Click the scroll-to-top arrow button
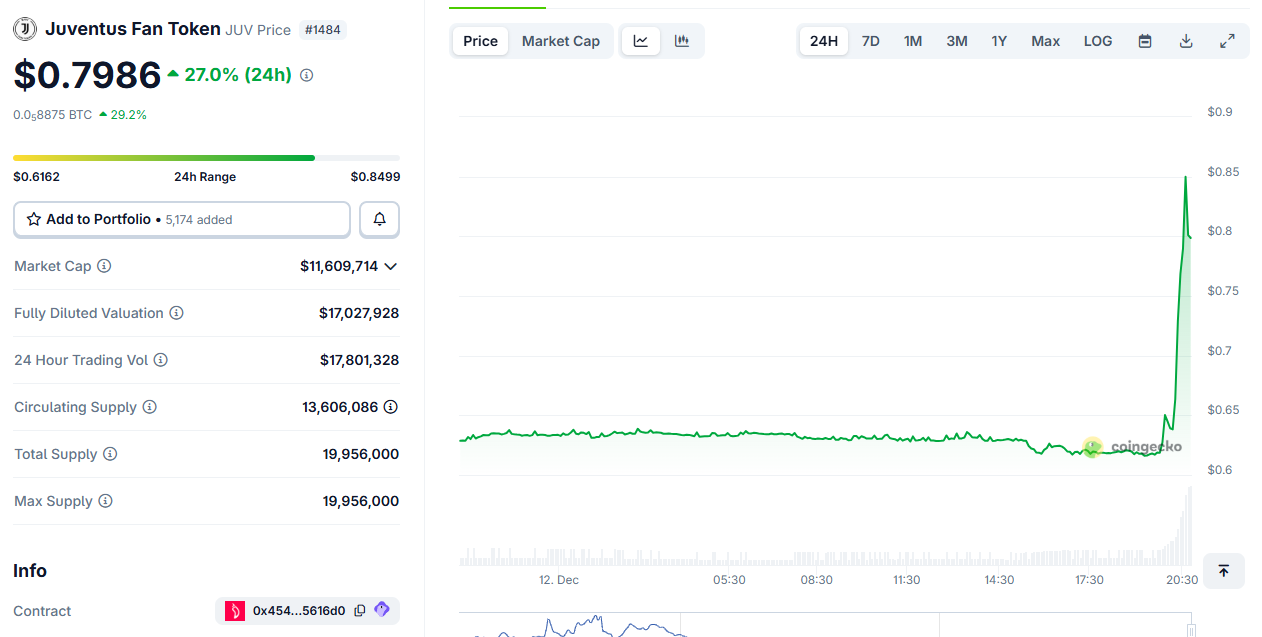The image size is (1262, 637). (x=1223, y=570)
